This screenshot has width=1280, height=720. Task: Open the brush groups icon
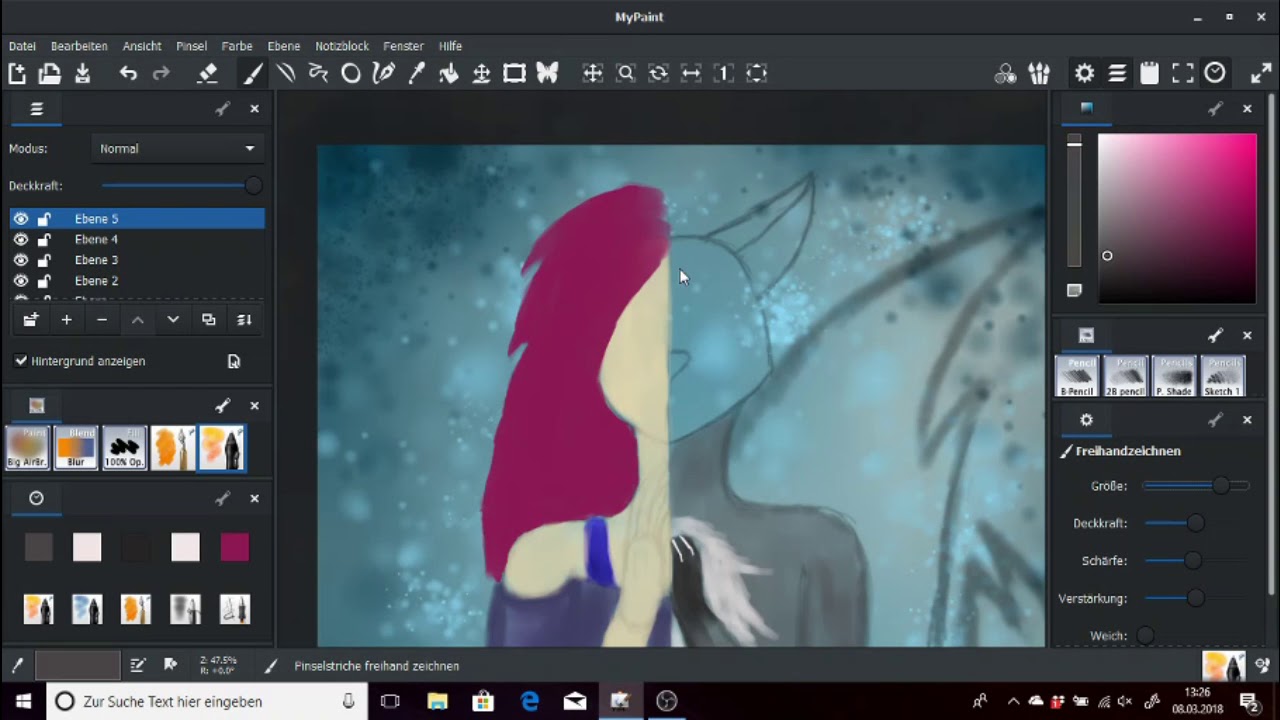[x=1039, y=73]
